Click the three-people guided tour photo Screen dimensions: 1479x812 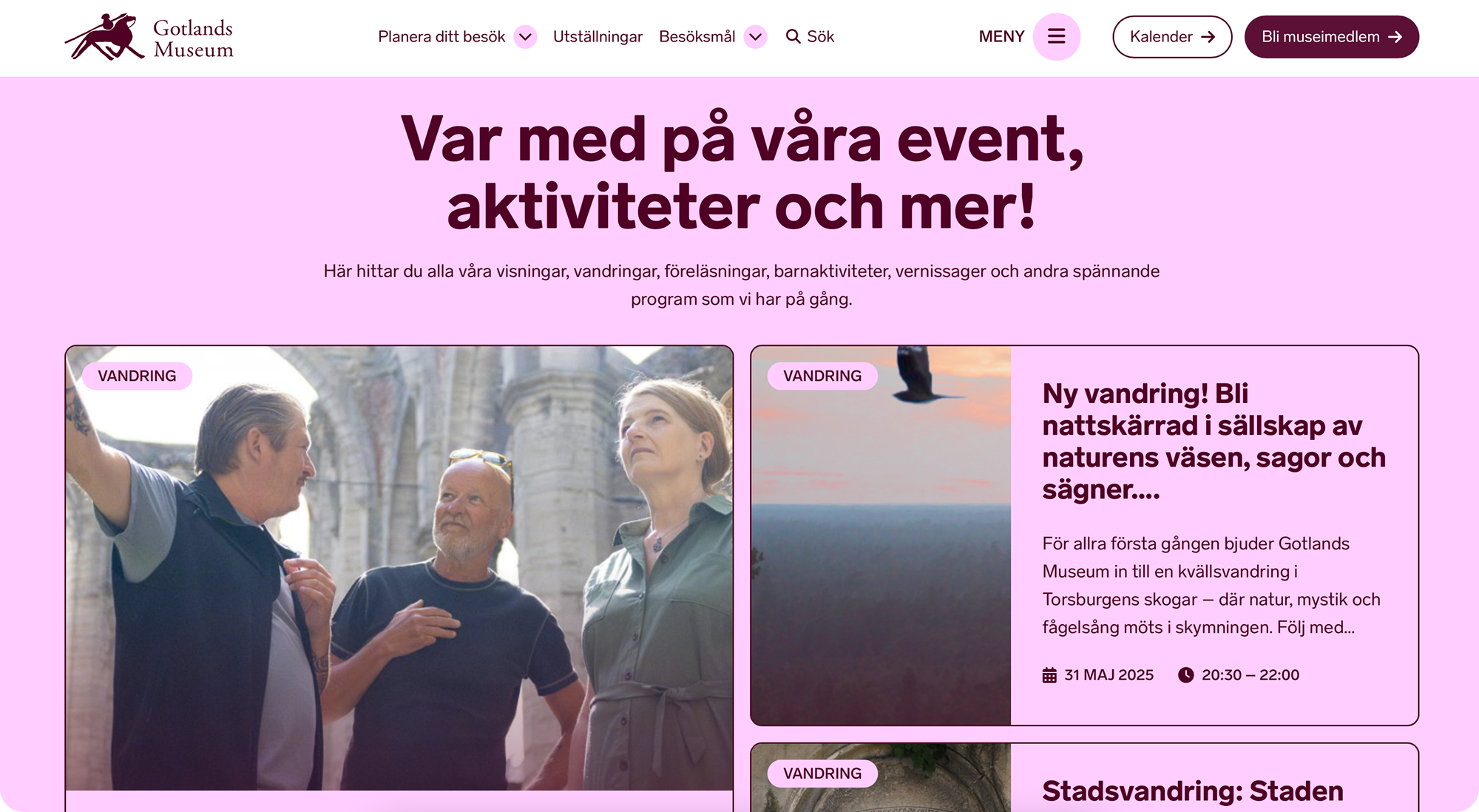399,568
